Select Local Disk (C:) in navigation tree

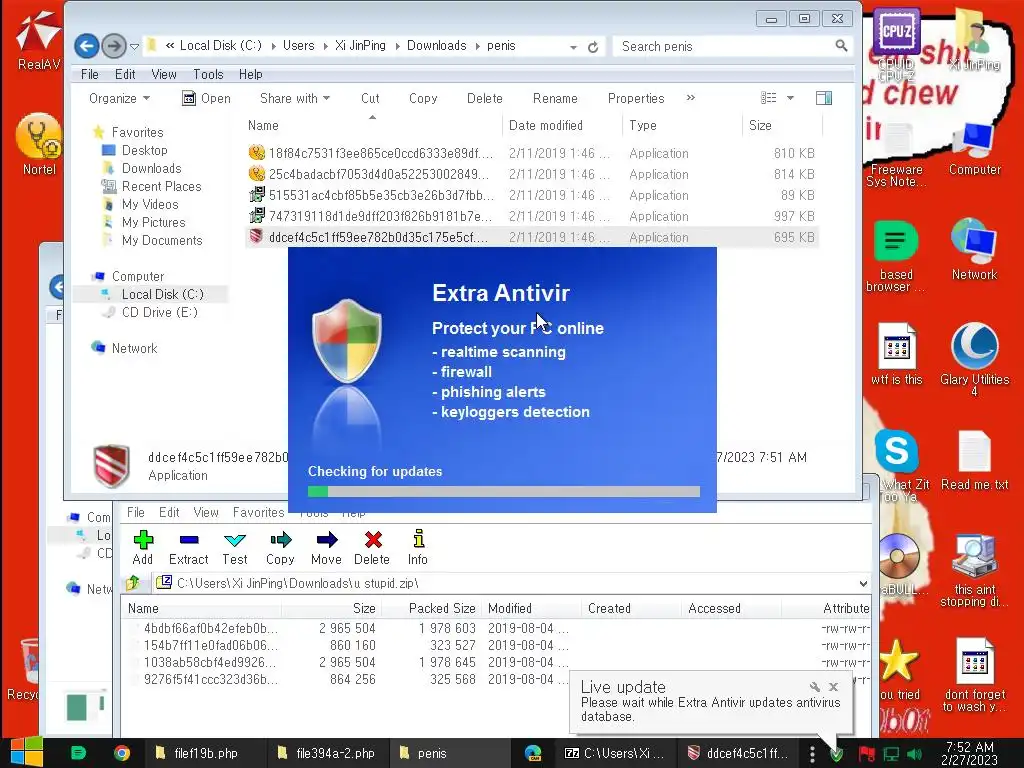pyautogui.click(x=162, y=294)
